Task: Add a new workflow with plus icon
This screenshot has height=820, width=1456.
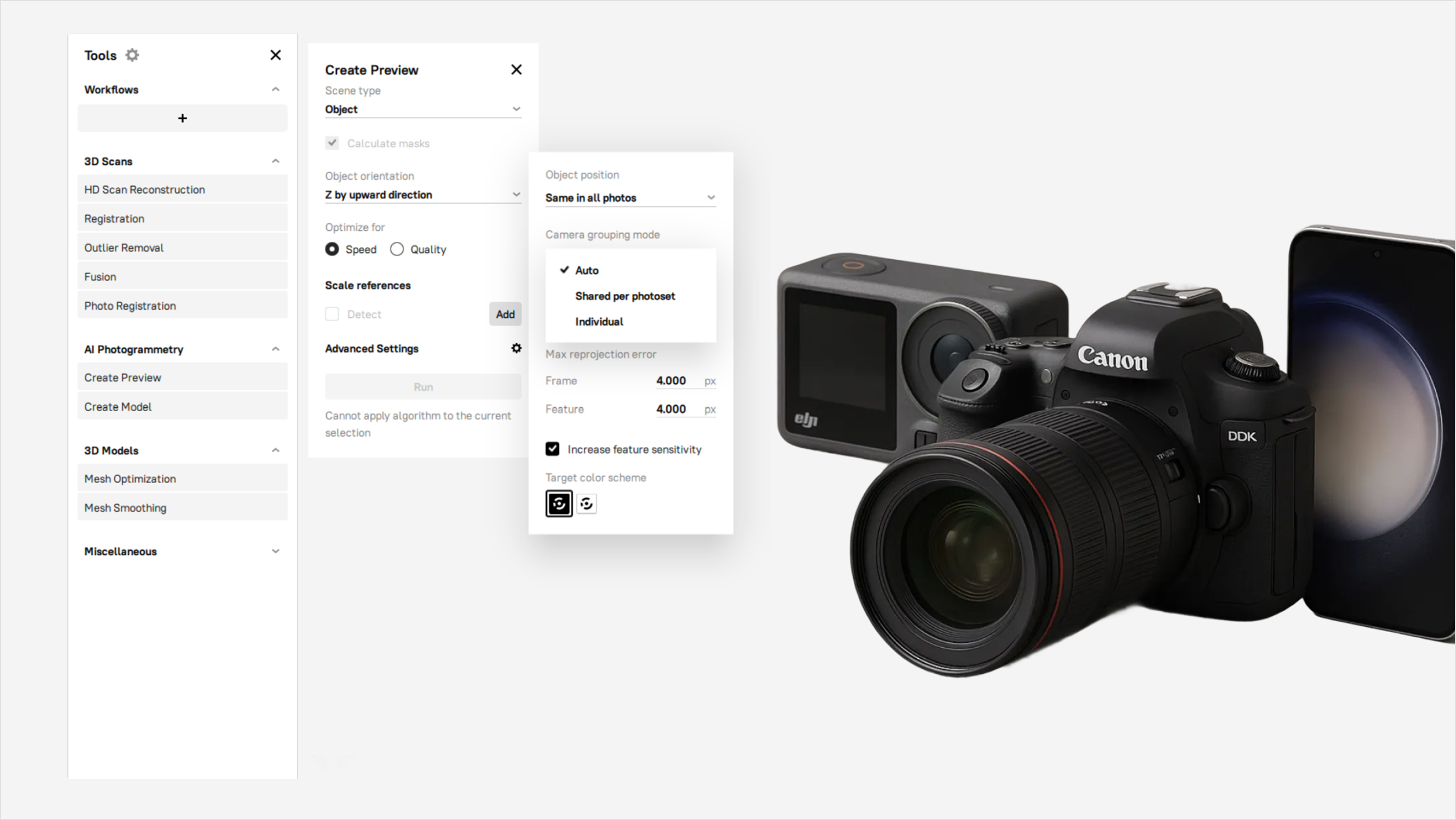Action: coord(182,118)
